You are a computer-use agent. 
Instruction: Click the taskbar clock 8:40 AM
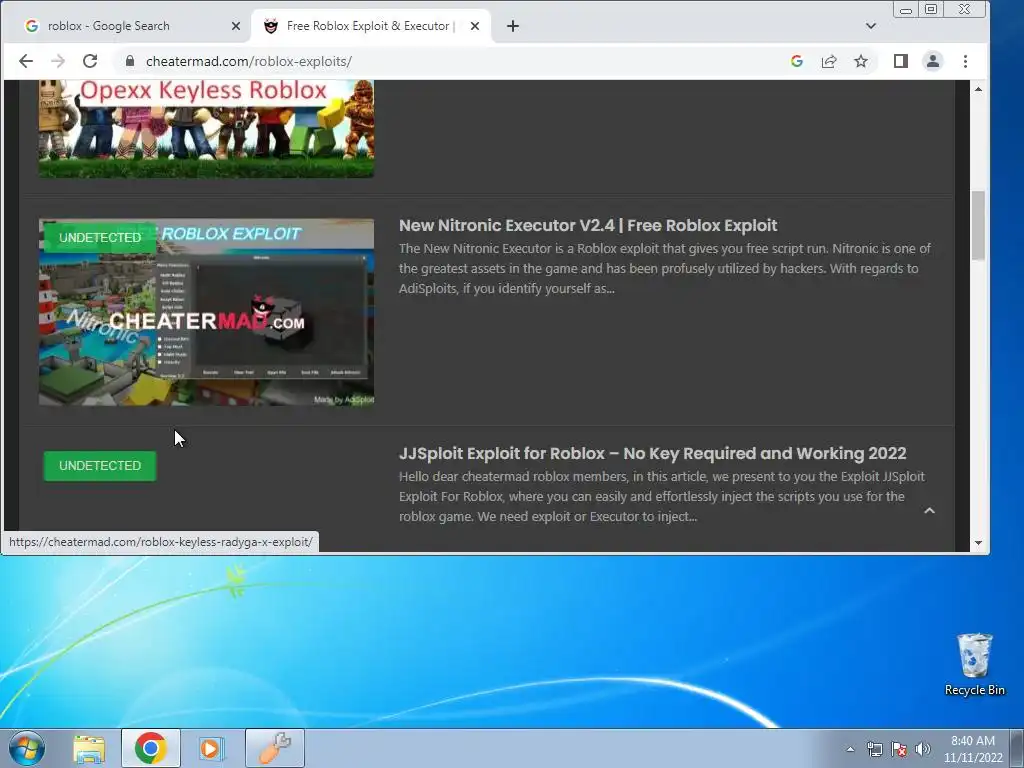(x=973, y=749)
